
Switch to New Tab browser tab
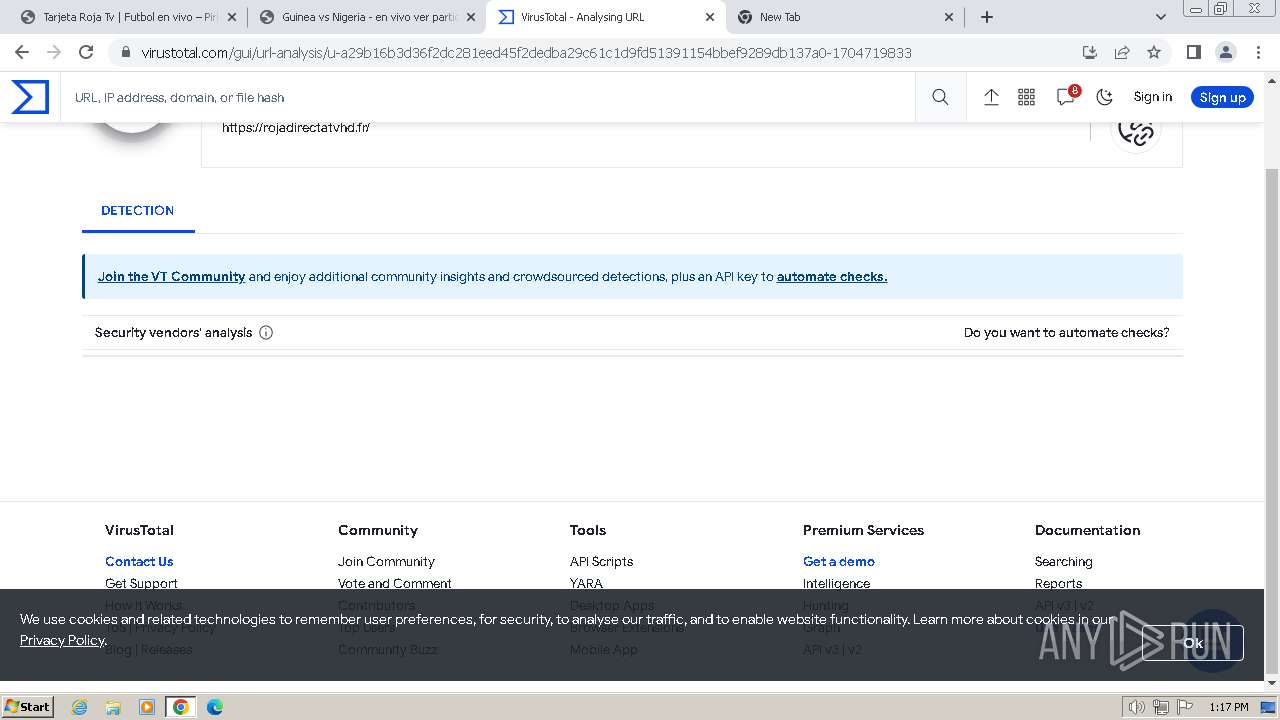(x=845, y=17)
